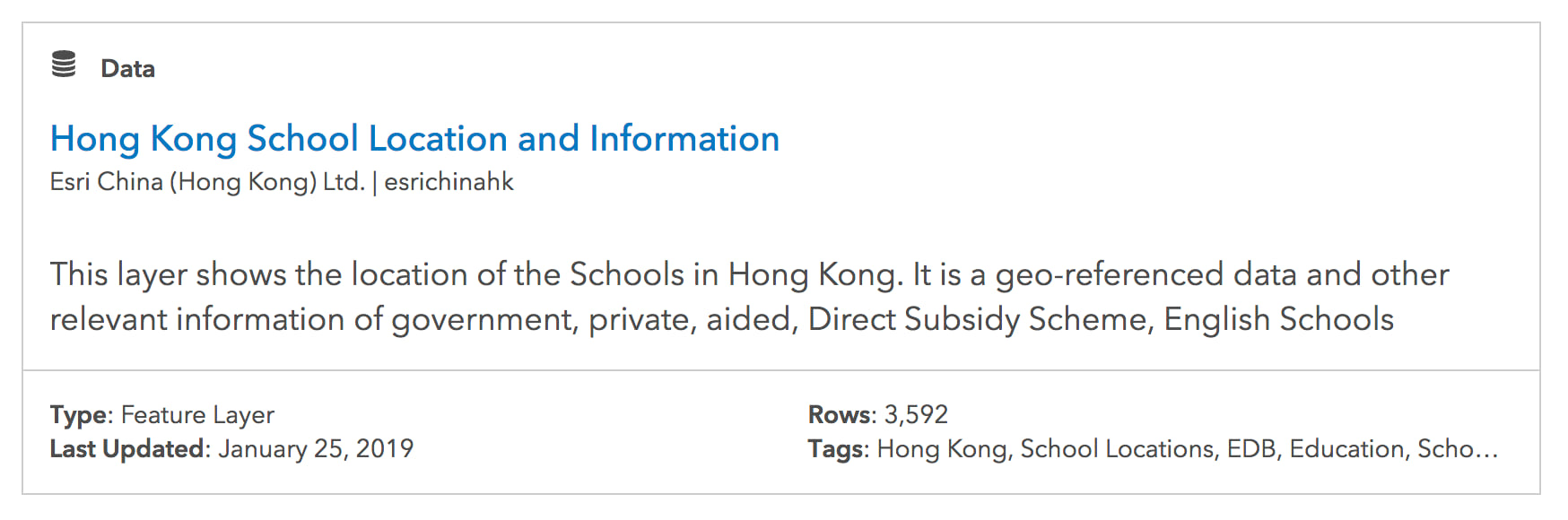Click the Rows count 3,592
Image resolution: width=1568 pixels, height=520 pixels.
pos(915,414)
